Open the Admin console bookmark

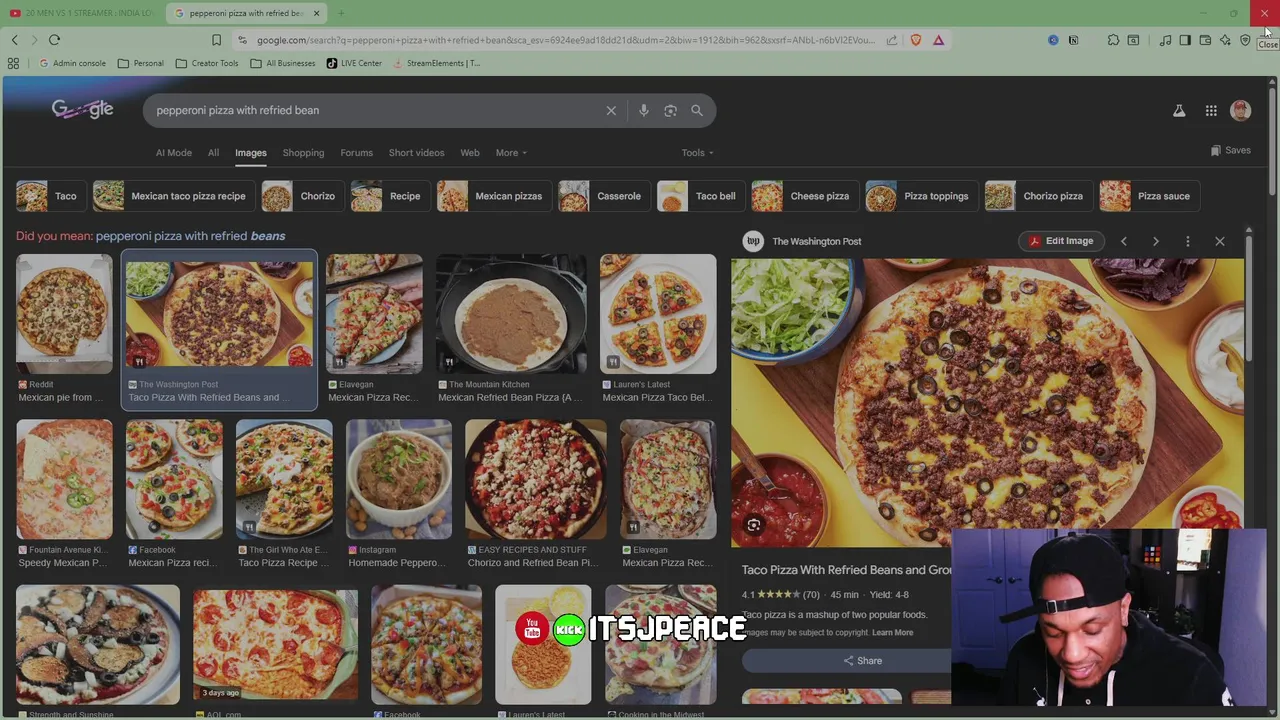coord(72,63)
